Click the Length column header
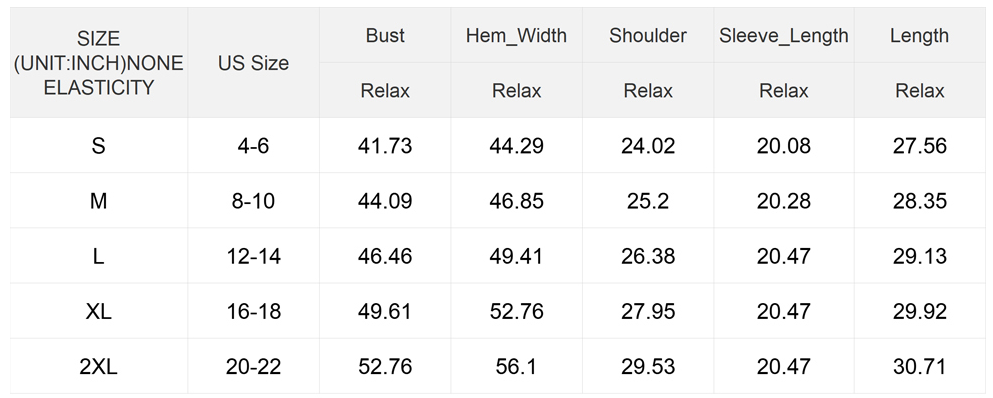 tap(919, 35)
